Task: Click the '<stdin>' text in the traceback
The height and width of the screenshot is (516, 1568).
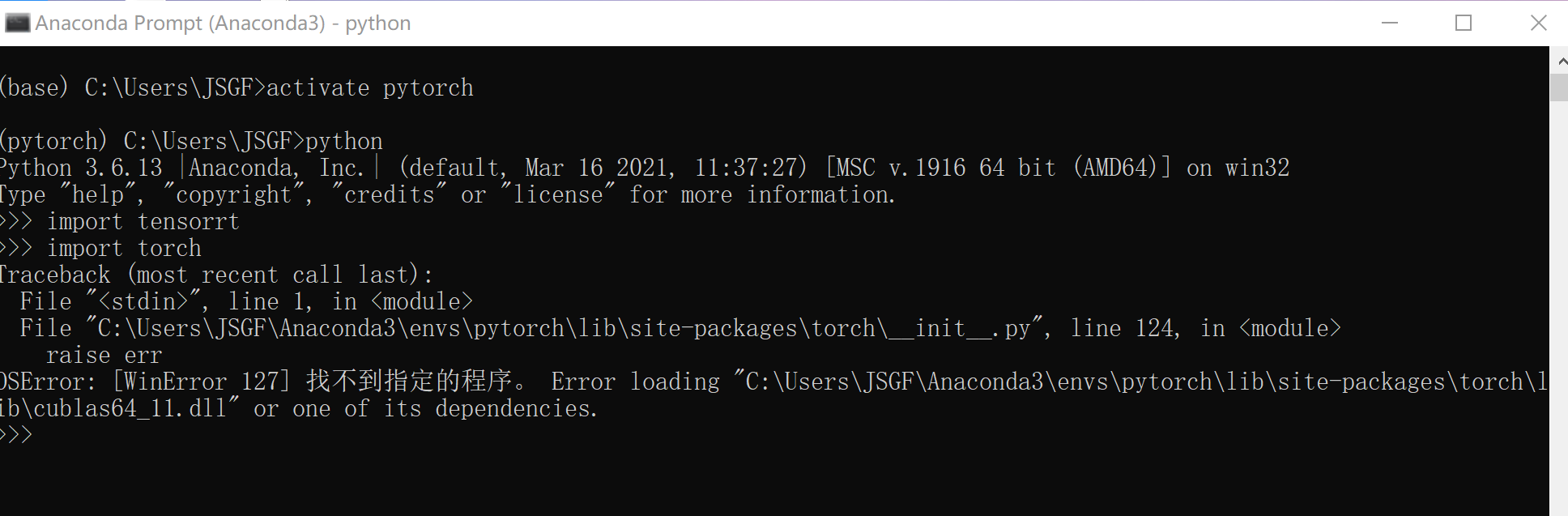Action: (x=143, y=301)
